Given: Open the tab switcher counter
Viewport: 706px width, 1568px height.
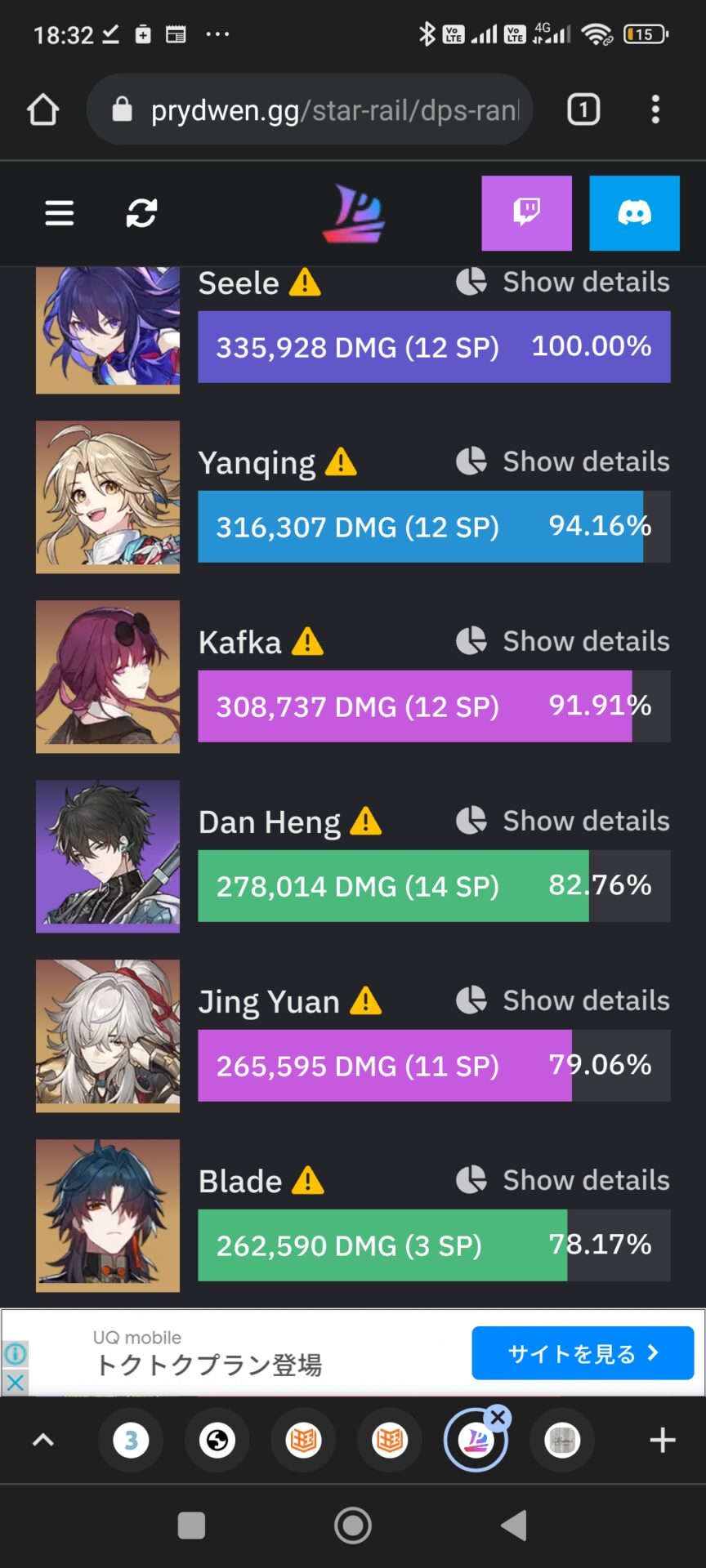Looking at the screenshot, I should (x=583, y=109).
